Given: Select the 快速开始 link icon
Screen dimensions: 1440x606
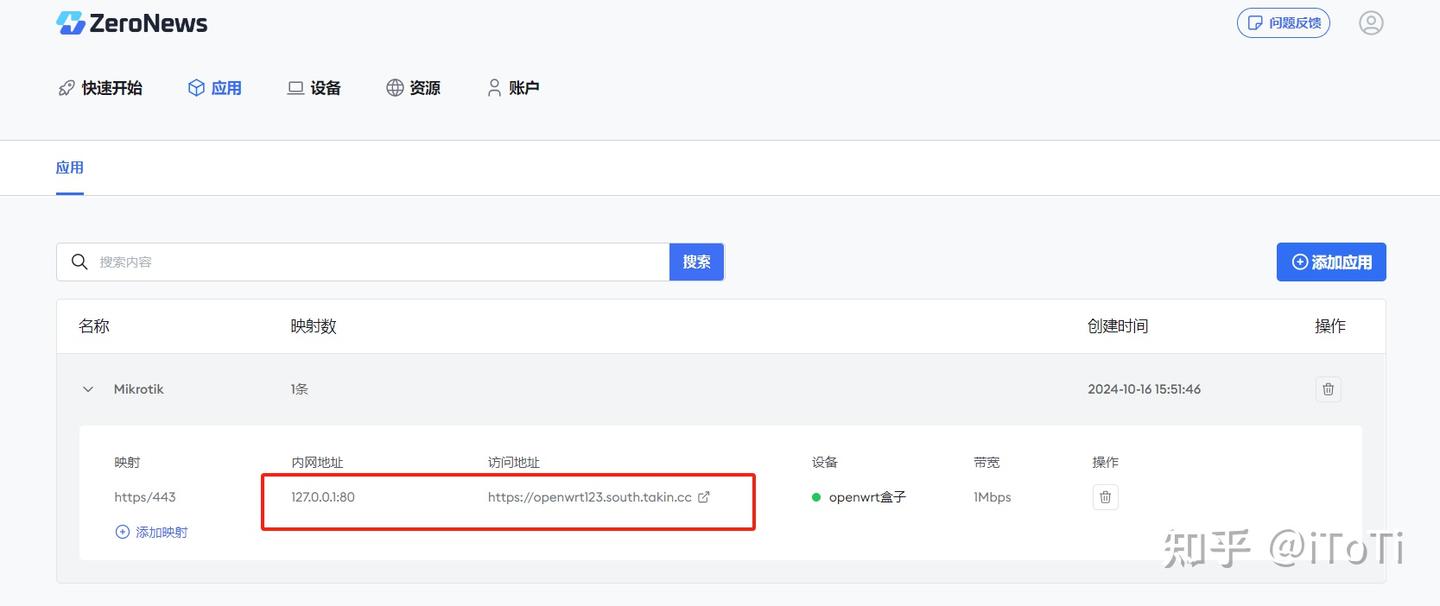Looking at the screenshot, I should point(66,88).
